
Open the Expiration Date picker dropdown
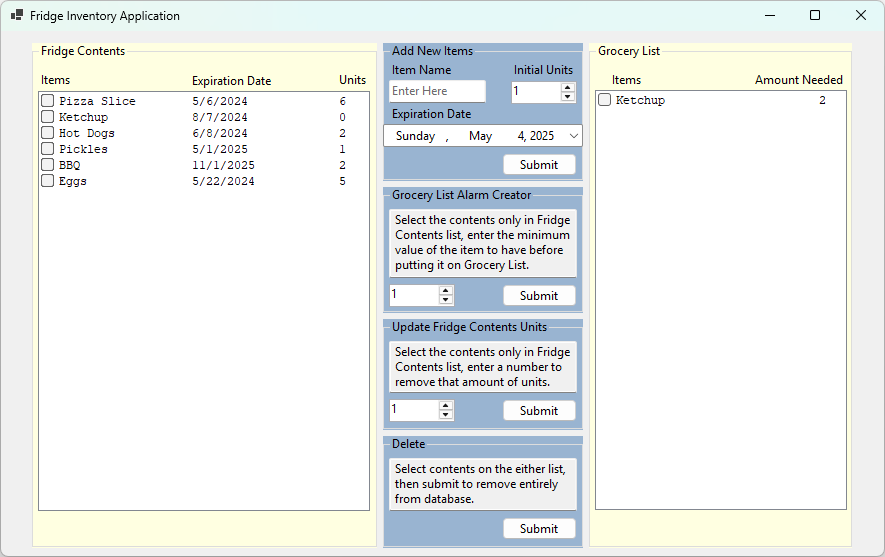pyautogui.click(x=573, y=136)
